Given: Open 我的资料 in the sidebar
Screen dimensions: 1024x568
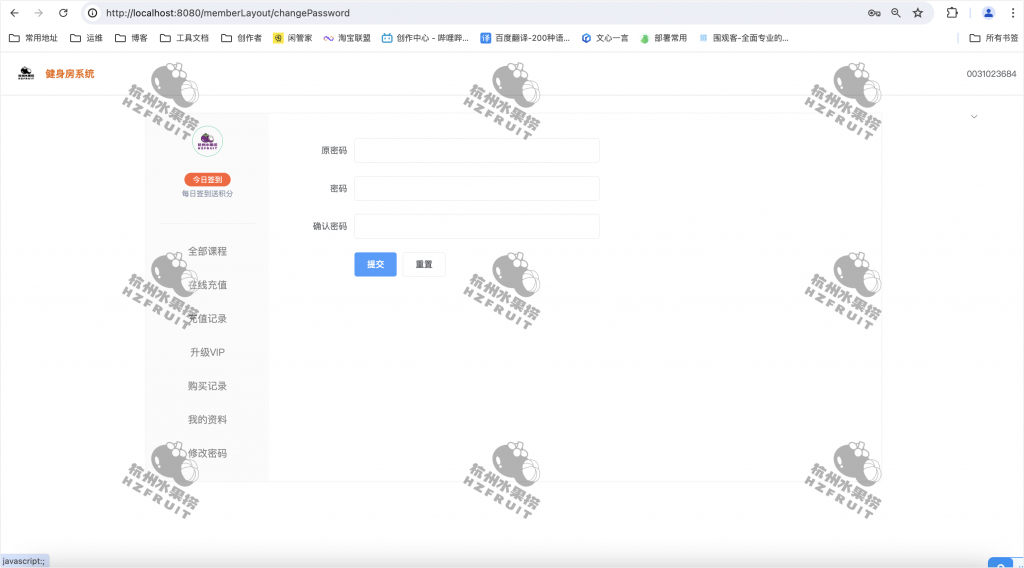Looking at the screenshot, I should [x=208, y=419].
